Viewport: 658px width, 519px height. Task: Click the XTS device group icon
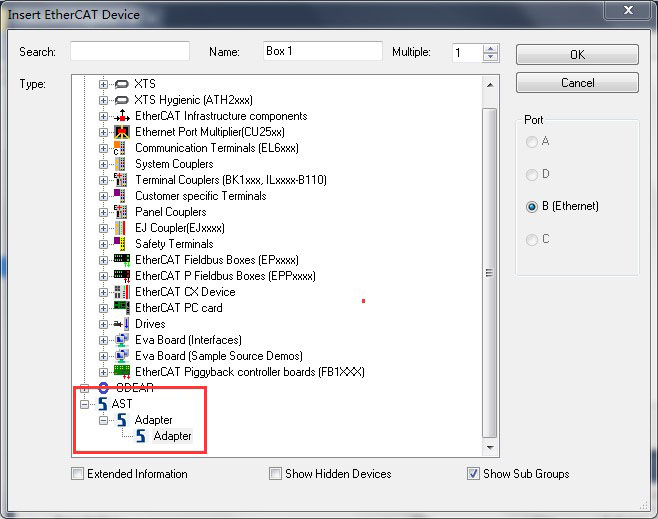click(x=122, y=84)
